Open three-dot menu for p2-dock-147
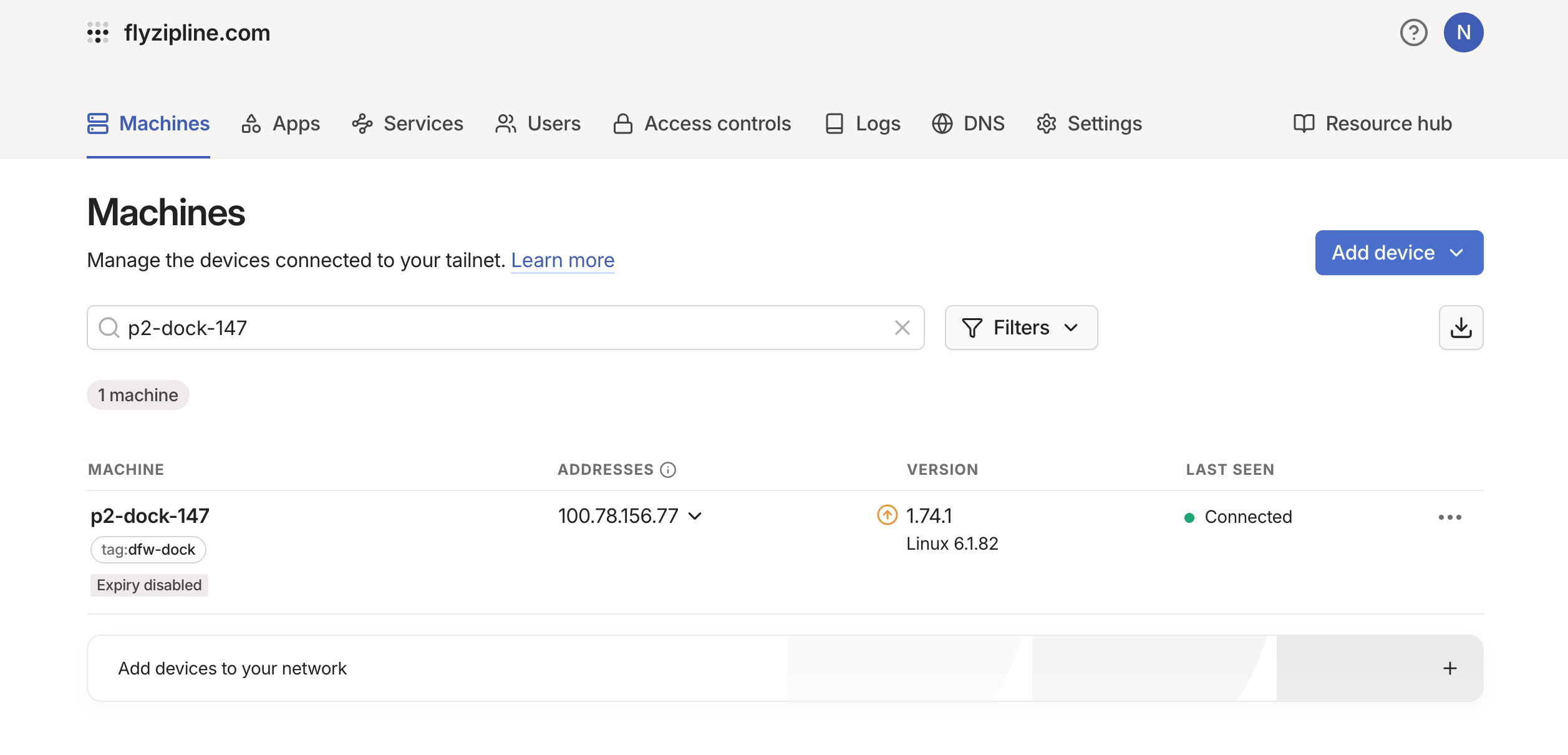This screenshot has height=755, width=1568. 1449,517
